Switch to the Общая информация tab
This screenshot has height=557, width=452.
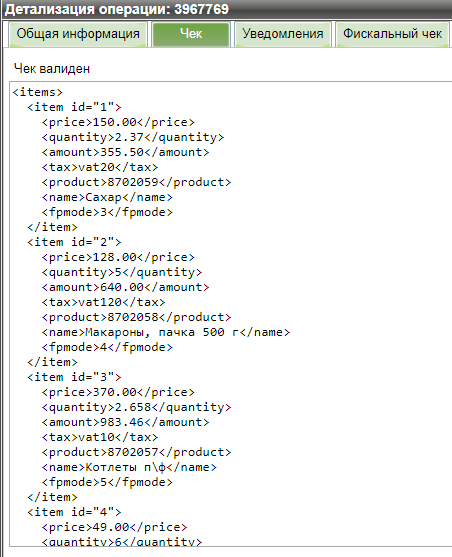pyautogui.click(x=78, y=34)
